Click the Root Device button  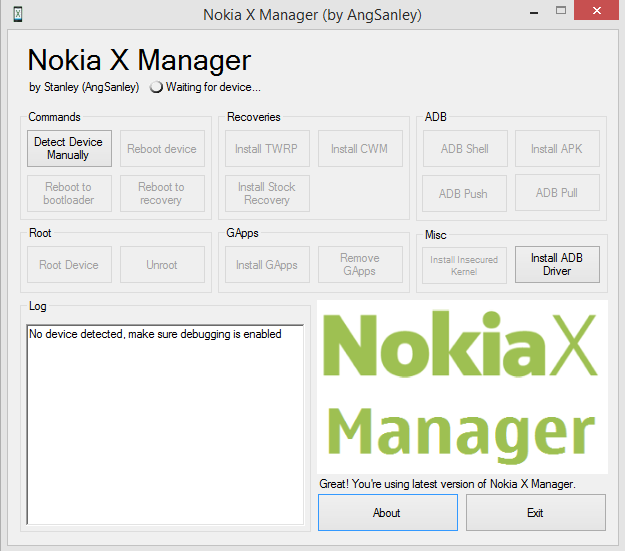(x=68, y=265)
